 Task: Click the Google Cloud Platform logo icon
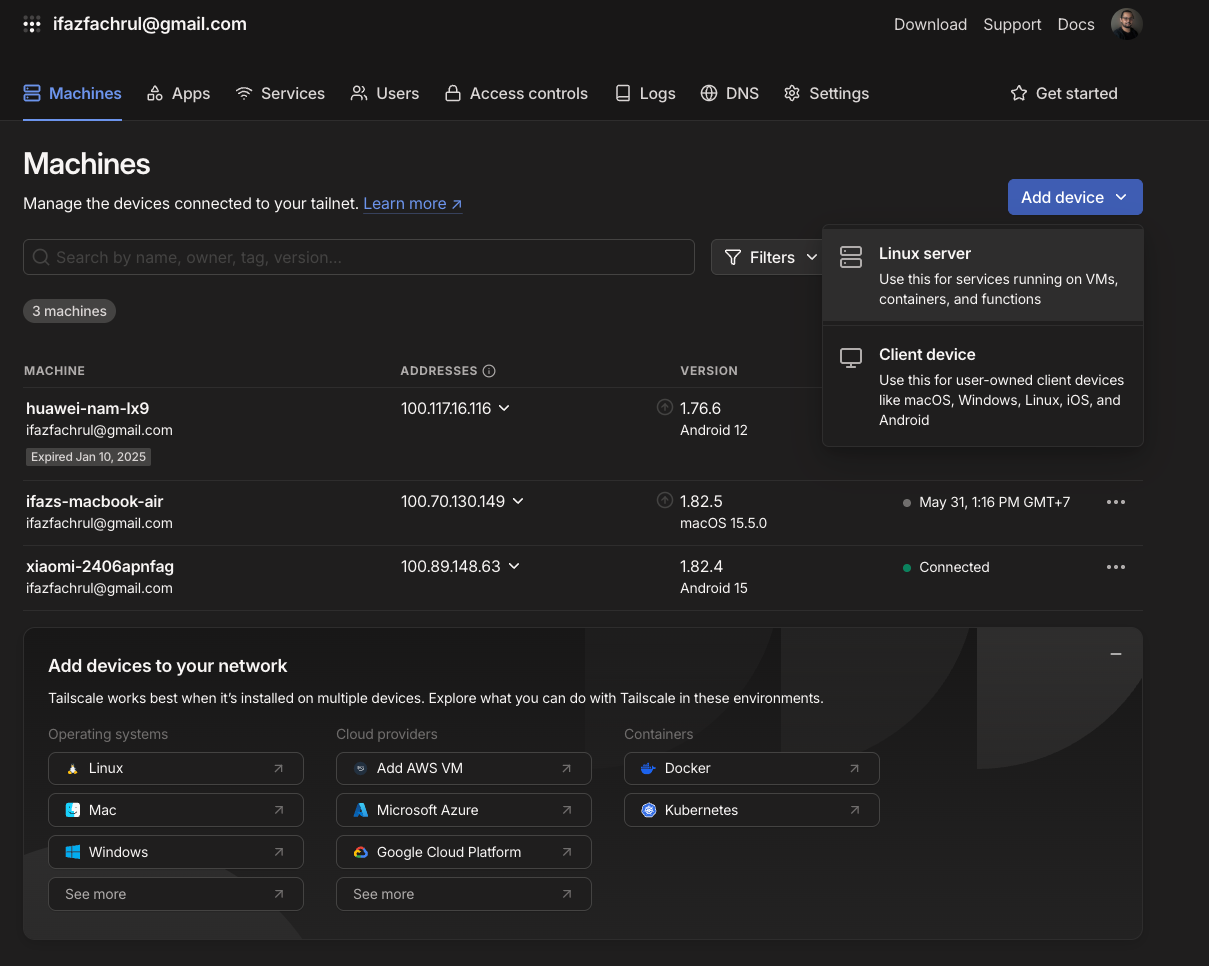point(360,852)
